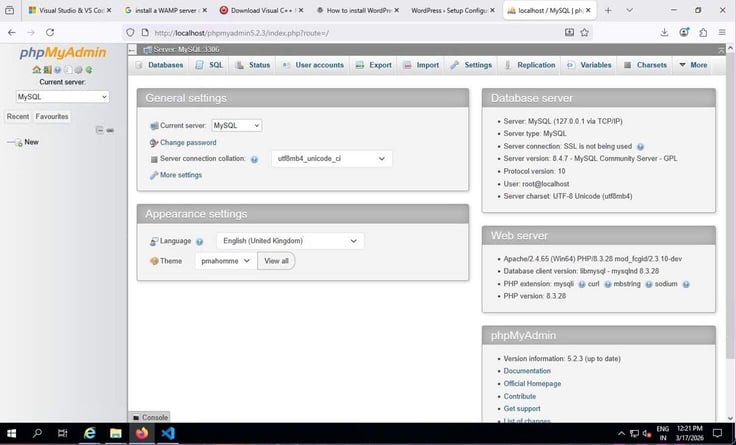Open File Explorer from taskbar

(x=115, y=433)
